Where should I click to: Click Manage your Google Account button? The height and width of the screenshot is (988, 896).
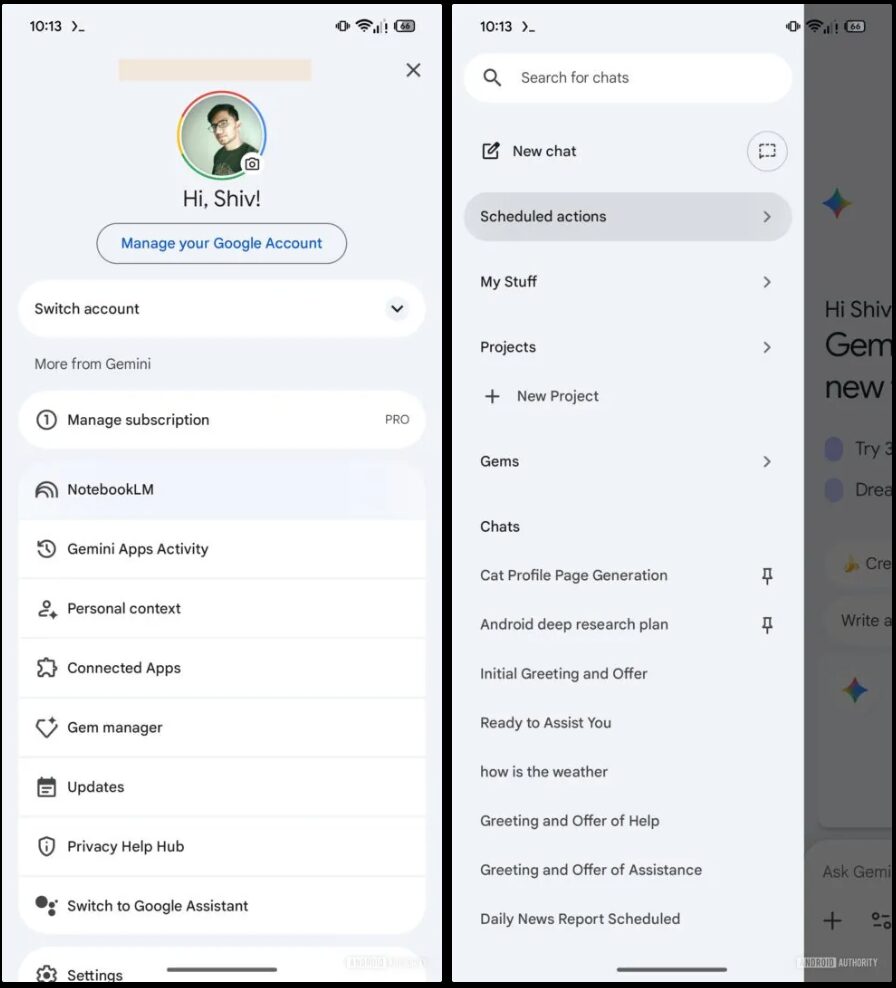coord(221,243)
